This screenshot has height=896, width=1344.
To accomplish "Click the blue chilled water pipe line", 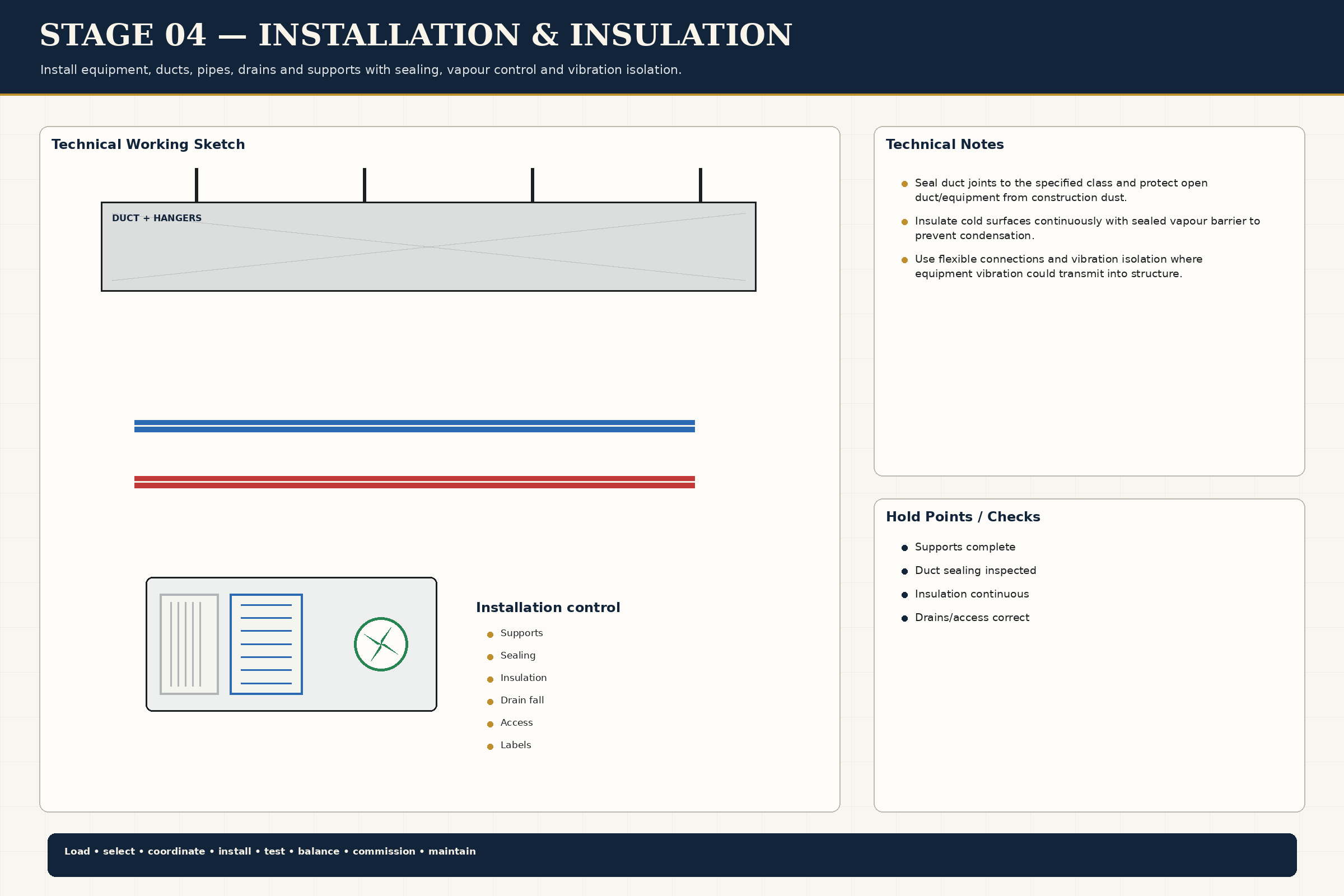I will pos(414,426).
